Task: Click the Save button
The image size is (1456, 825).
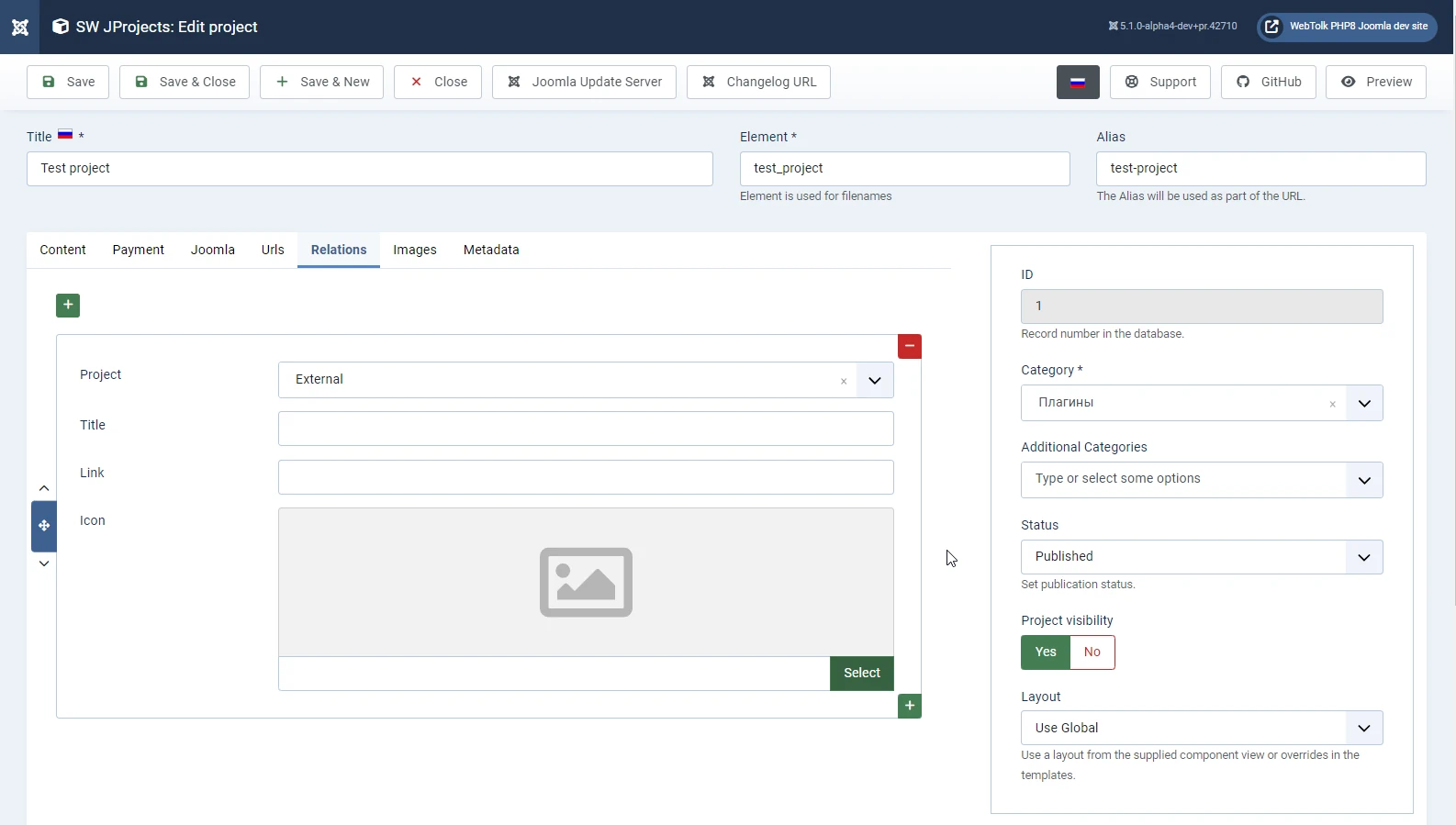Action: (x=68, y=82)
